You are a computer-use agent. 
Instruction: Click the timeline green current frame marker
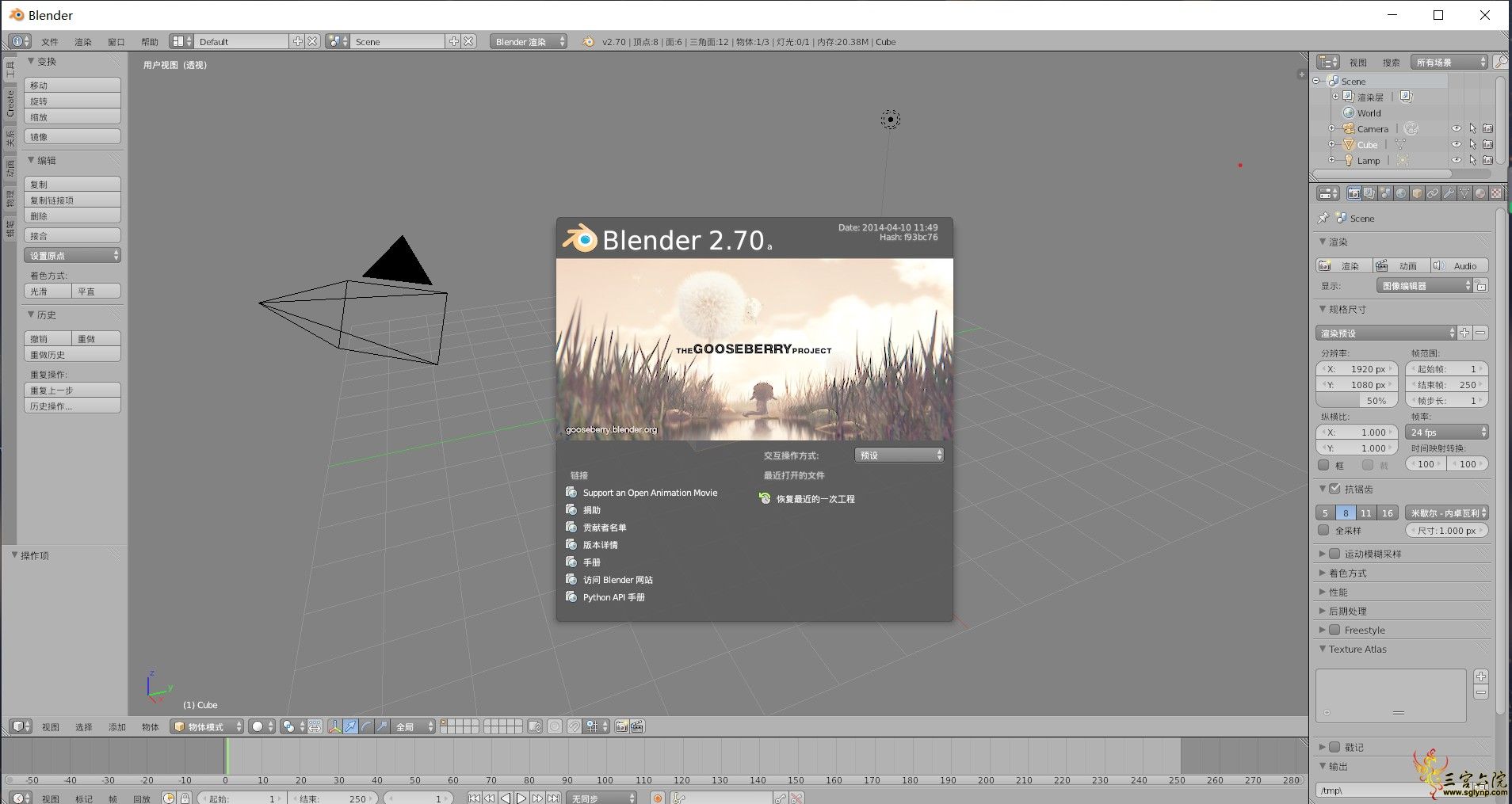(x=227, y=756)
